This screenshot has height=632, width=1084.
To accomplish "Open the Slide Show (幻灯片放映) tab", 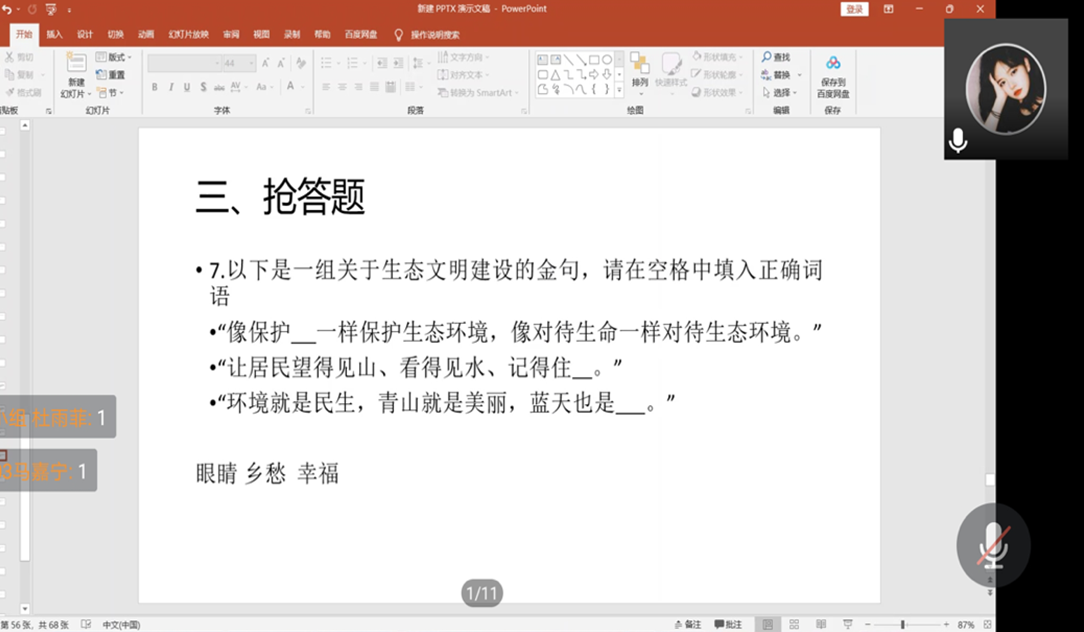I will 189,35.
